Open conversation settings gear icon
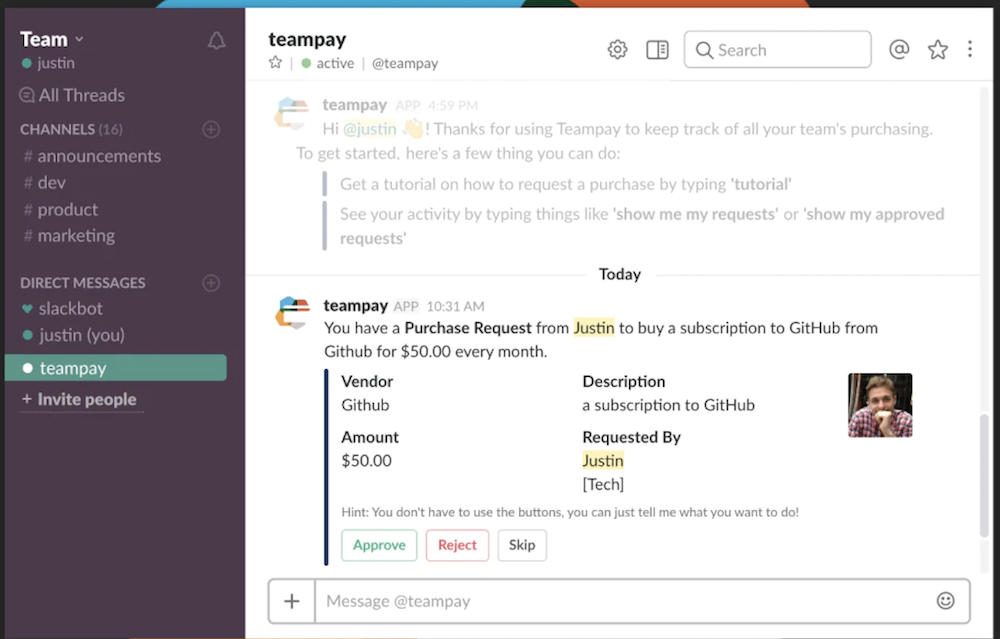1000x639 pixels. tap(617, 49)
